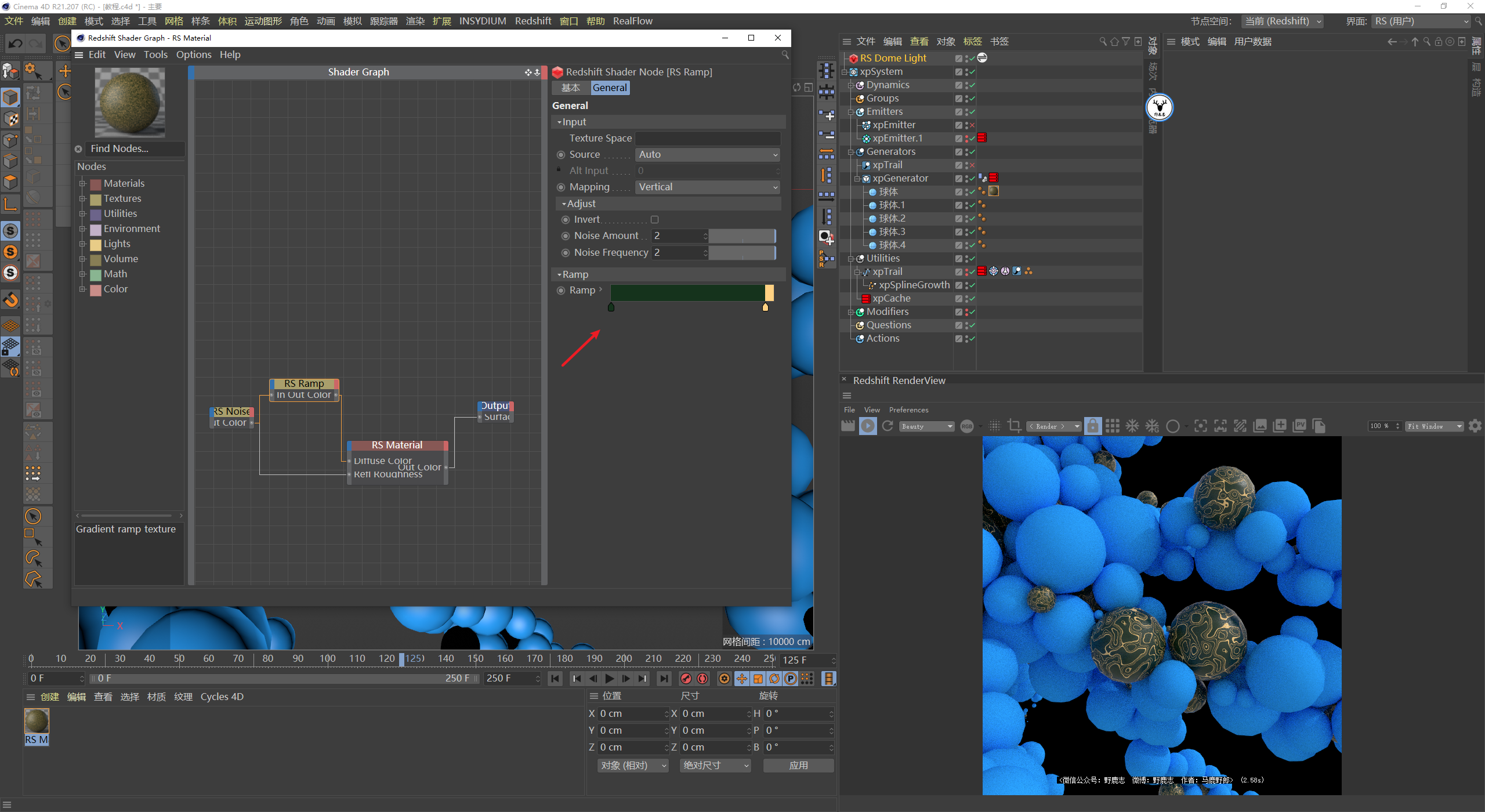Select the xpCache object in Object Manager

click(891, 299)
